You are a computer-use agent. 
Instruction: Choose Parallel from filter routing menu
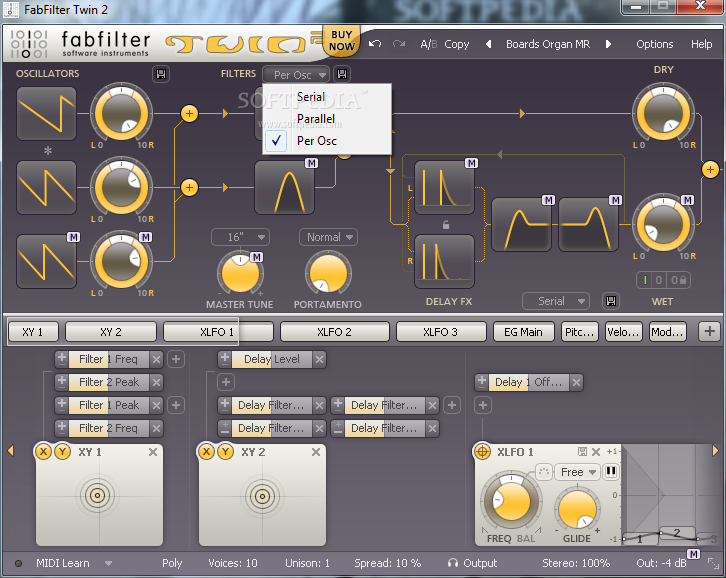pyautogui.click(x=327, y=119)
